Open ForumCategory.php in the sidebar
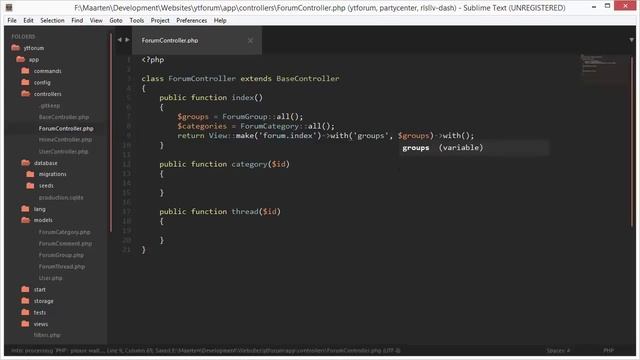This screenshot has width=640, height=360. coord(64,232)
